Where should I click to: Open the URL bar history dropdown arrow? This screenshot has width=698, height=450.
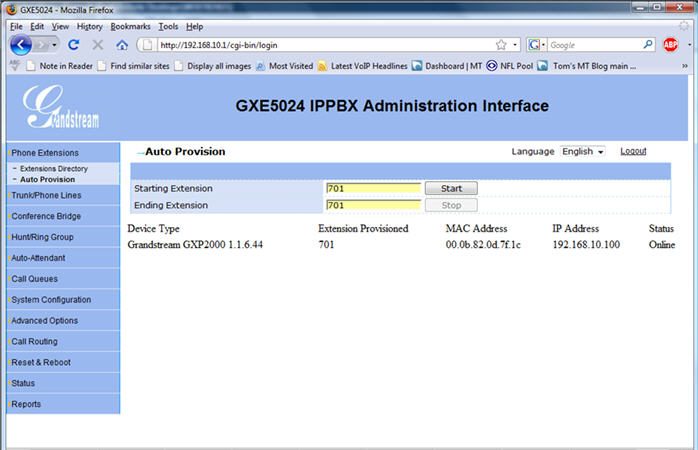[514, 45]
